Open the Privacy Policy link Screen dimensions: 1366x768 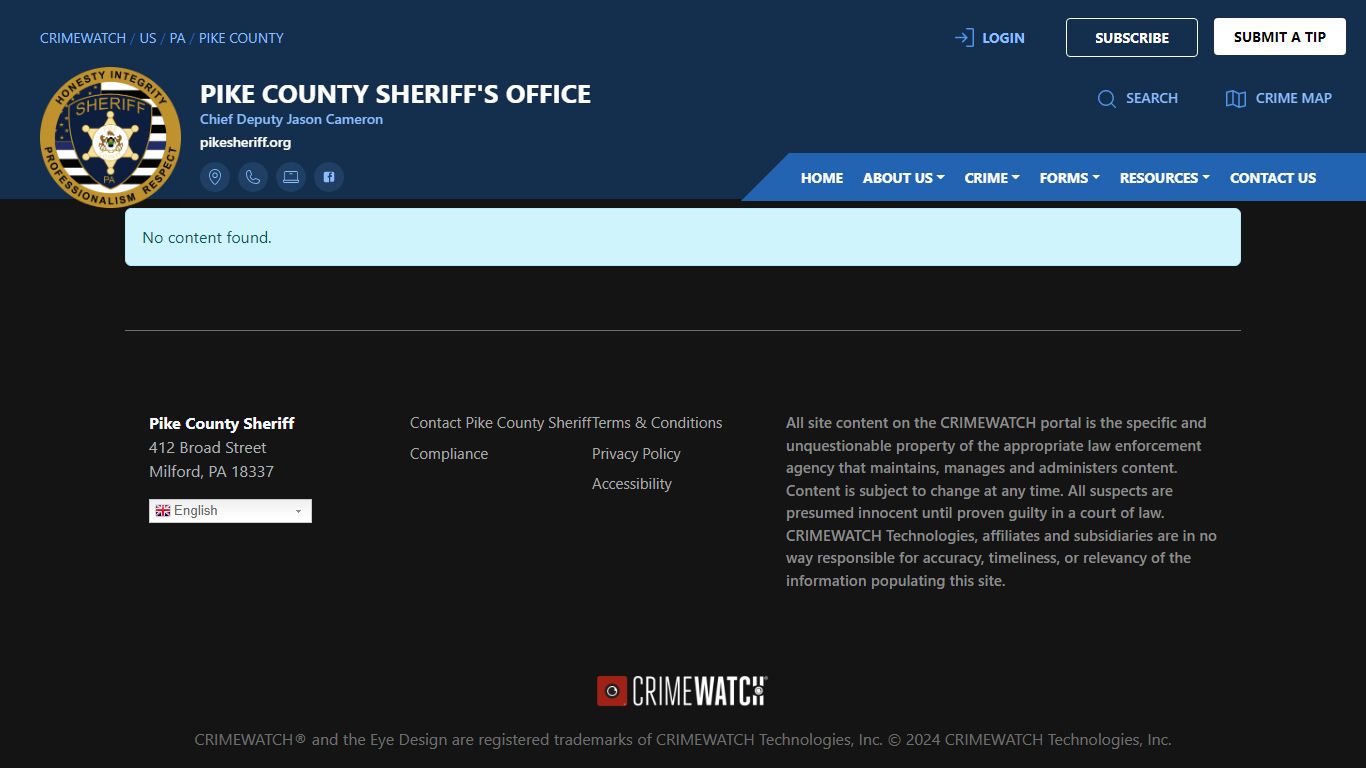(636, 454)
